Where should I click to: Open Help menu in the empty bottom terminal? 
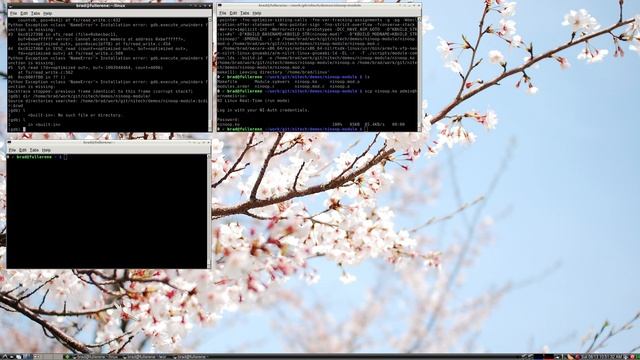pos(46,150)
